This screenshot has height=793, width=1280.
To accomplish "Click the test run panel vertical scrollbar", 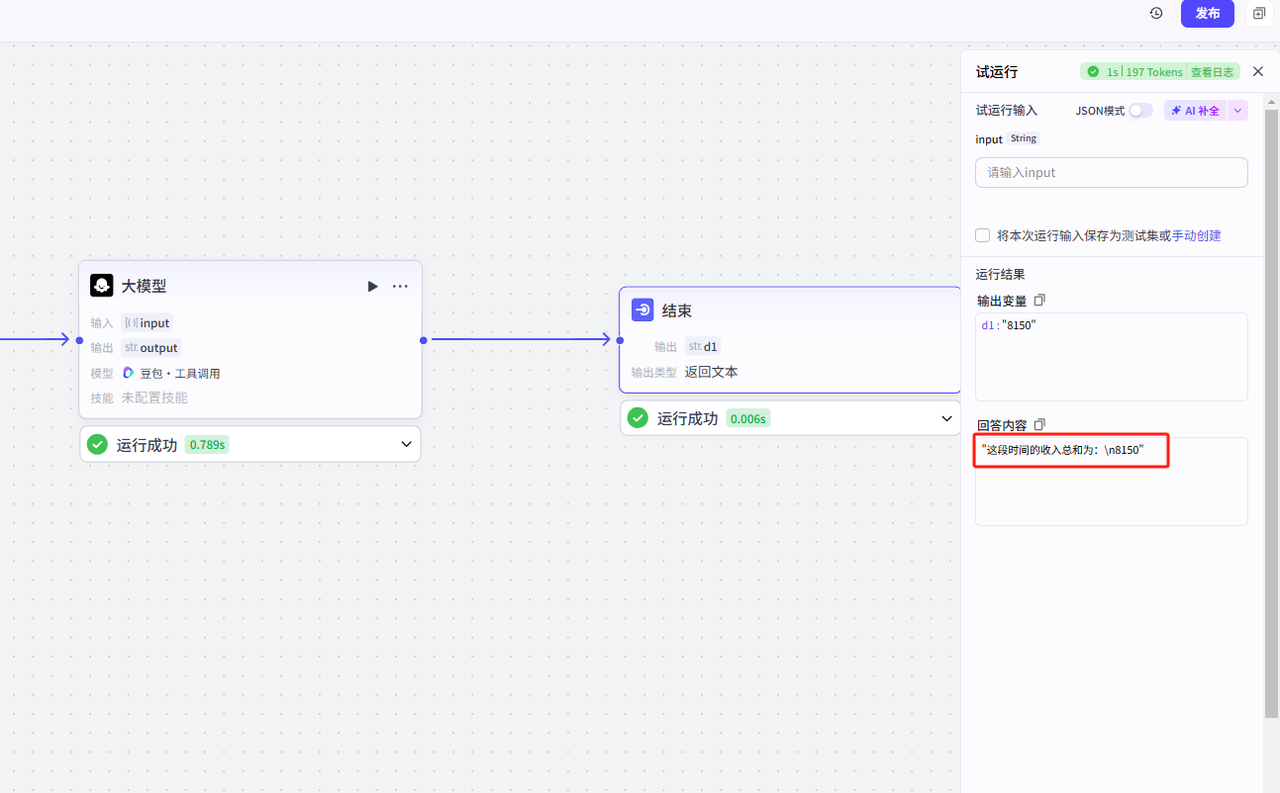I will (x=1271, y=400).
